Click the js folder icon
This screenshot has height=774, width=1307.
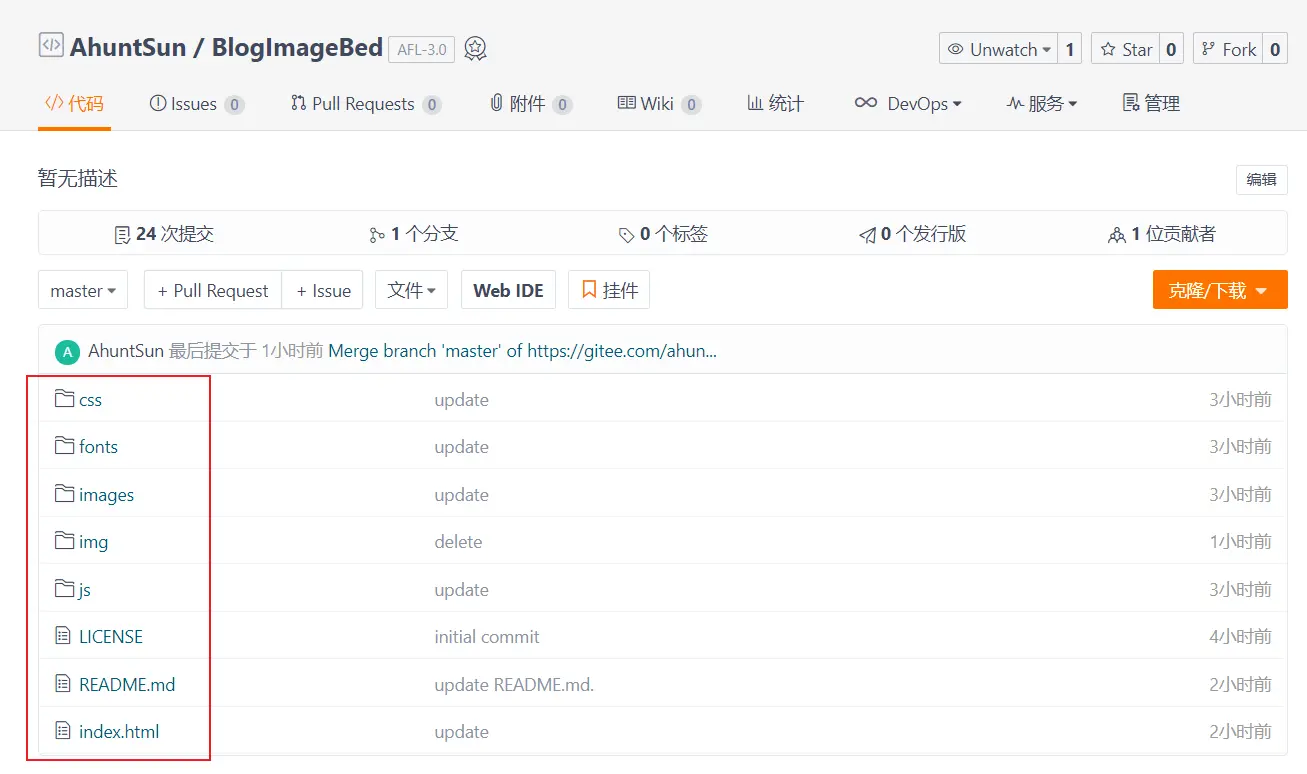(x=65, y=589)
